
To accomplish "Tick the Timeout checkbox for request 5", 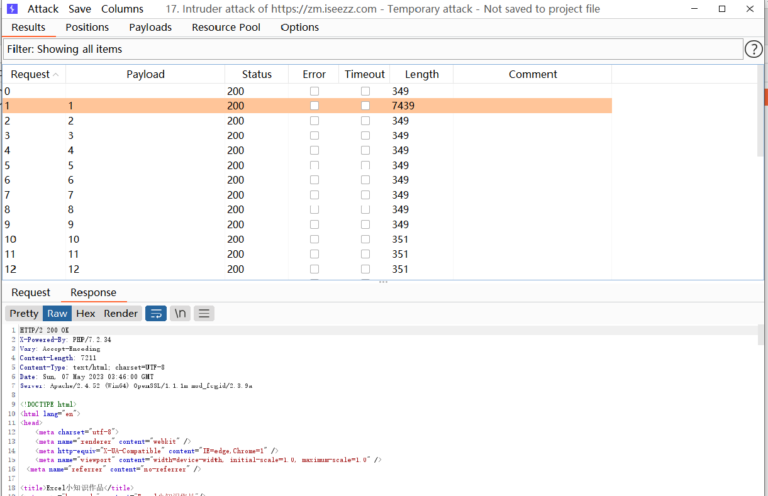I will tap(365, 165).
